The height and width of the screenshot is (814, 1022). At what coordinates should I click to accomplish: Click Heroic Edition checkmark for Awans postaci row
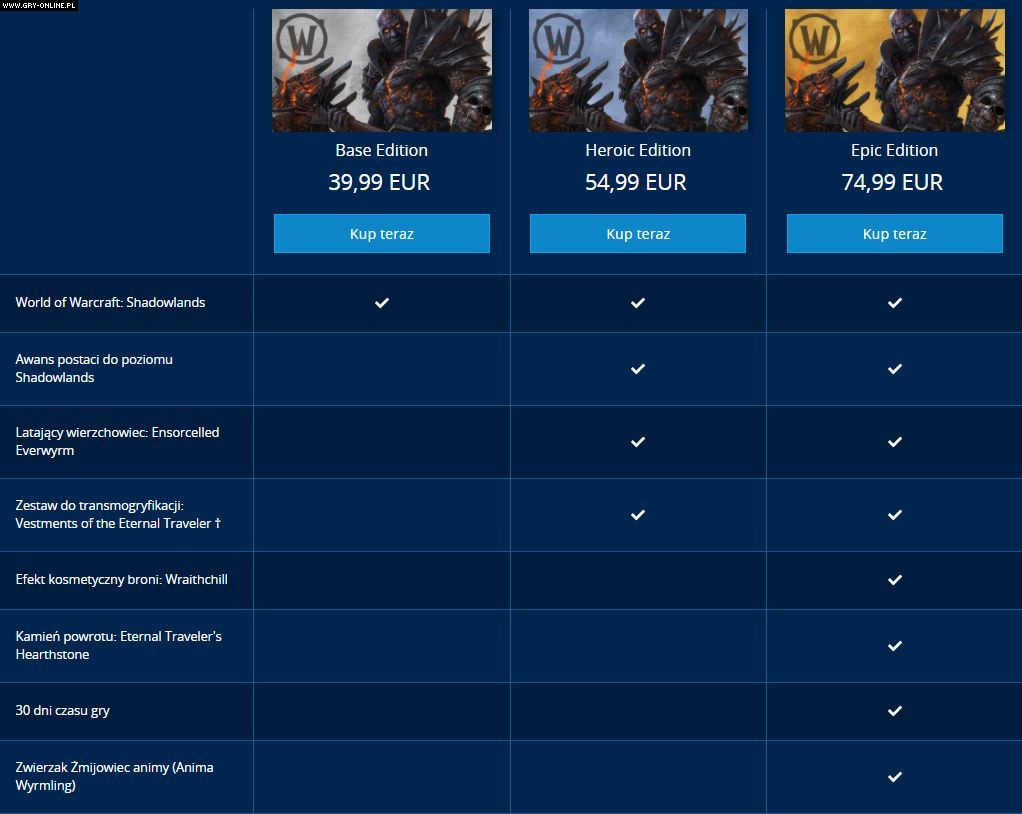tap(638, 369)
